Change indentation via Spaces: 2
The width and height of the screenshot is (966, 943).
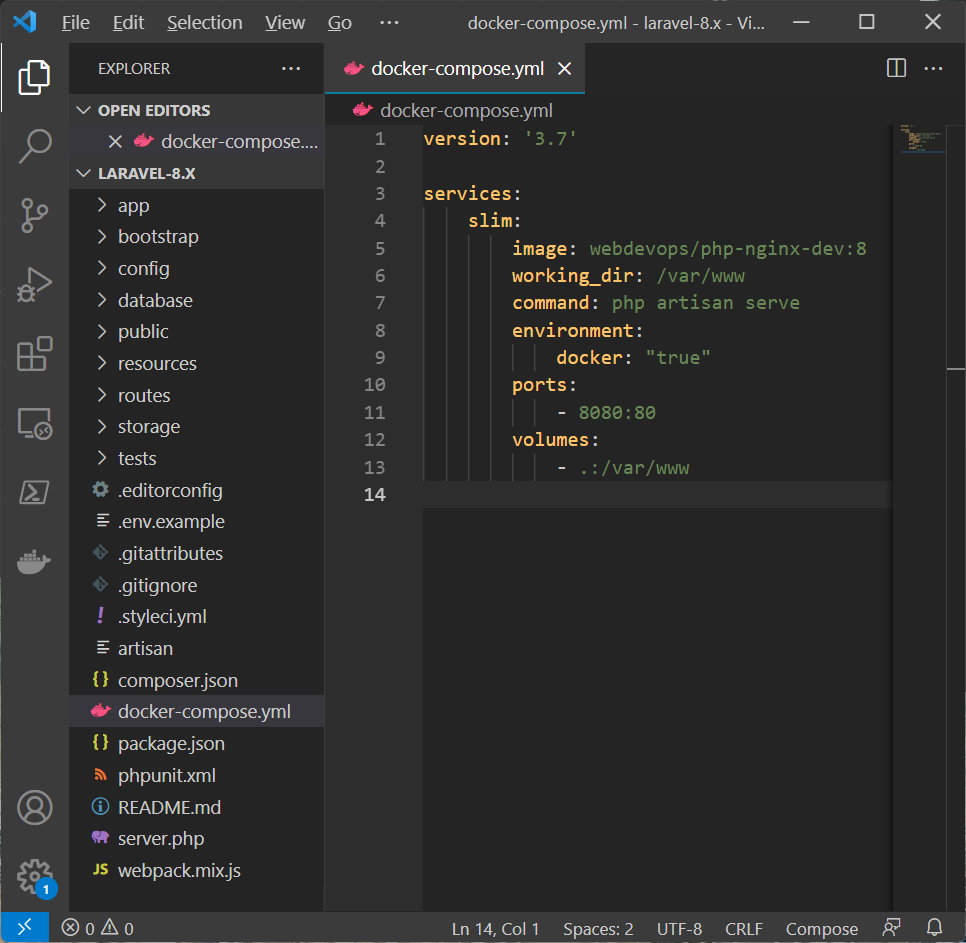point(598,928)
